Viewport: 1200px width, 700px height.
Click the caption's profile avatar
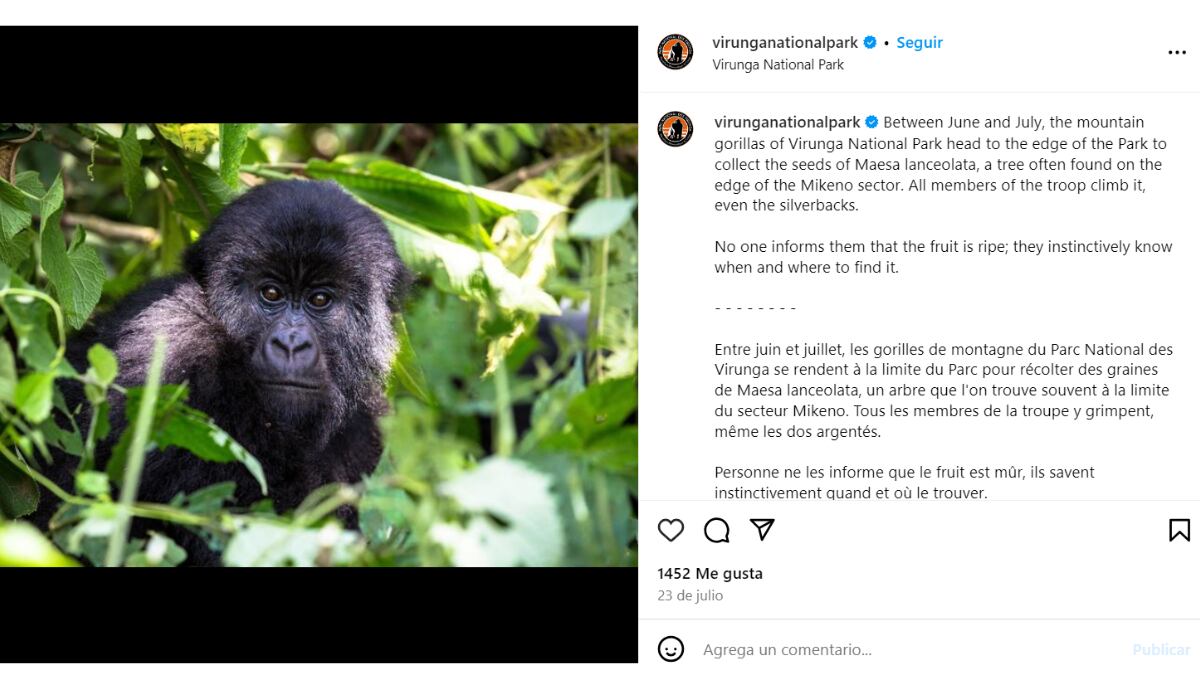point(675,129)
